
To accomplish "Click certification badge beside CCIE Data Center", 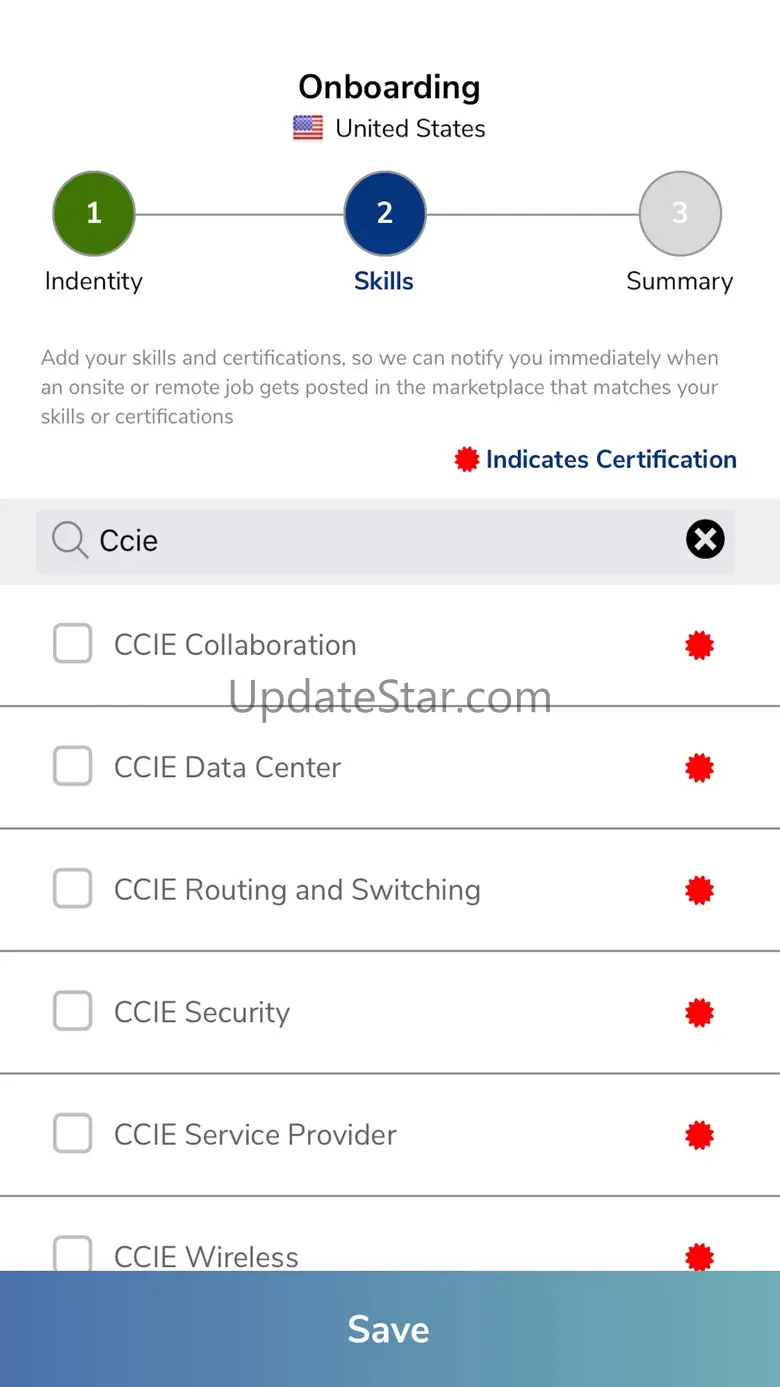I will 699,768.
